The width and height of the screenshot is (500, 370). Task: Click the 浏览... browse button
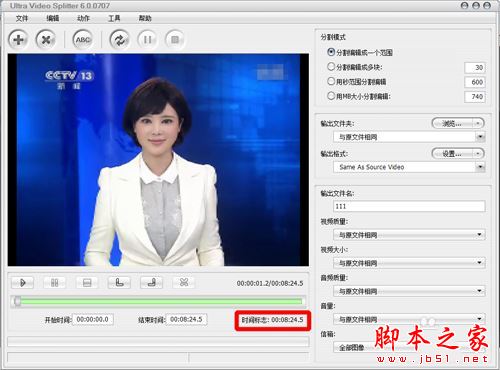(452, 124)
